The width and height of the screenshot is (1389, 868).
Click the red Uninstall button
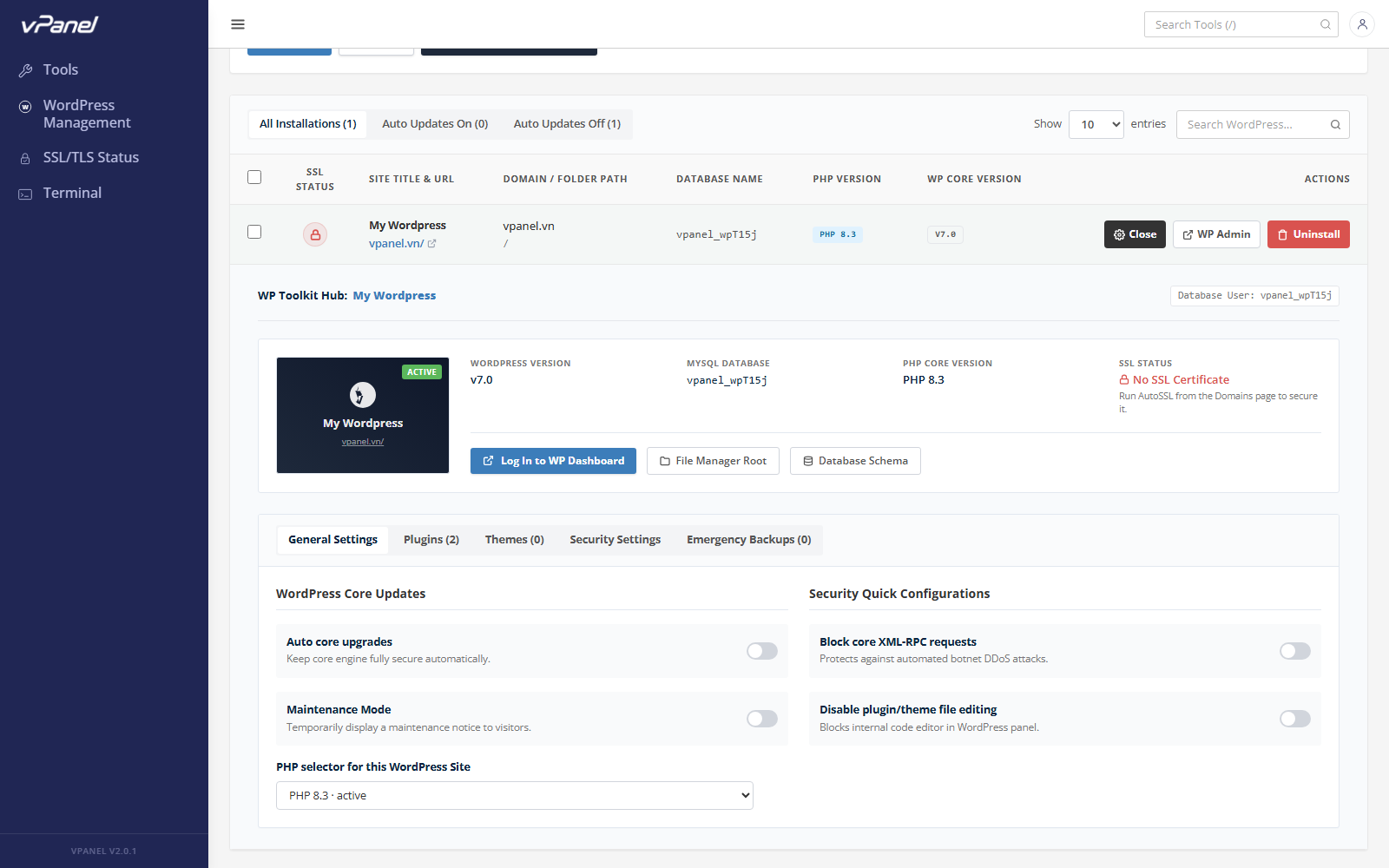[x=1308, y=234]
